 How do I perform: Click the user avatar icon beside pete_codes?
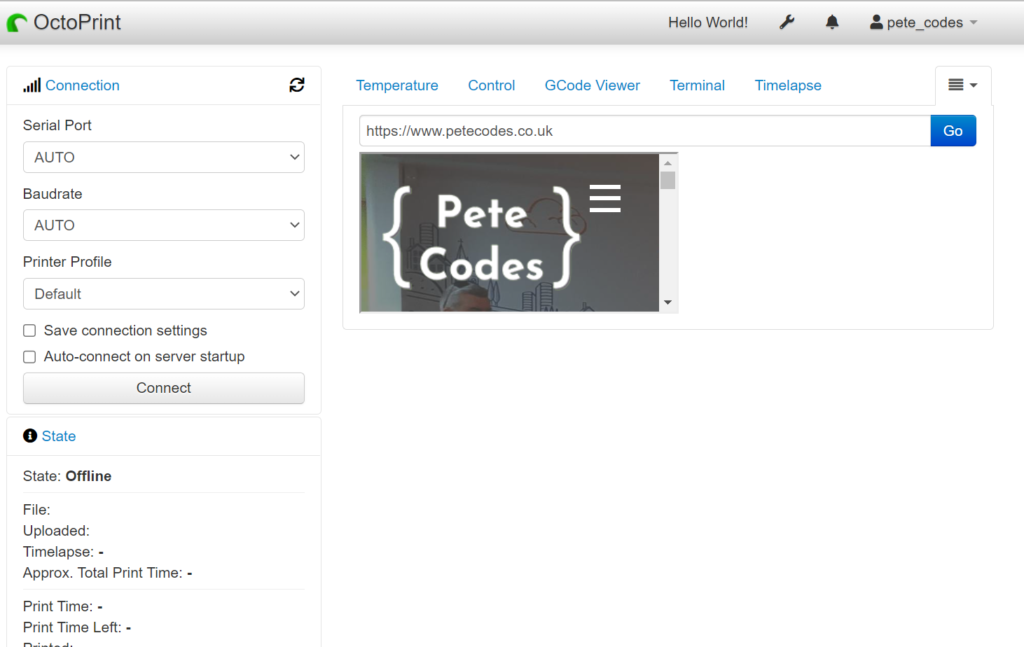(876, 22)
